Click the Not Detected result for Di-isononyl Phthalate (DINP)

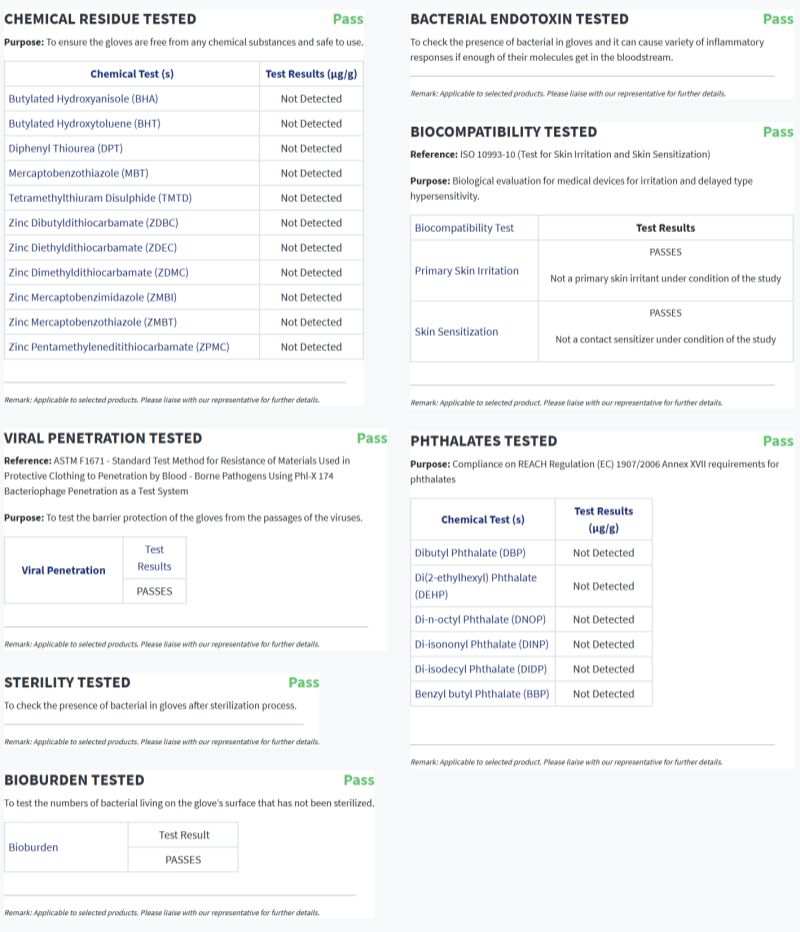[603, 644]
